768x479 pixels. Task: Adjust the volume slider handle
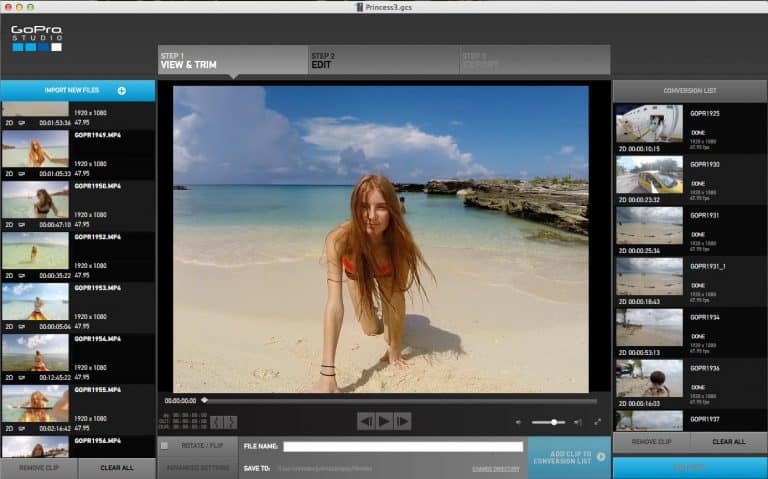tap(553, 422)
